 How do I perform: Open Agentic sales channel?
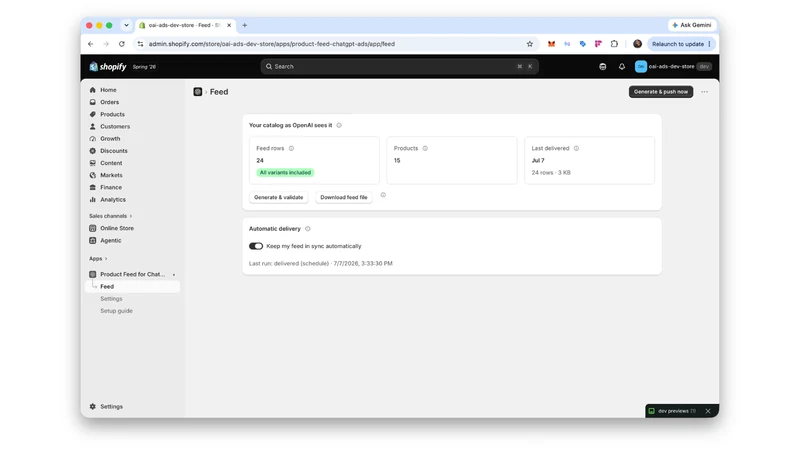pyautogui.click(x=111, y=240)
